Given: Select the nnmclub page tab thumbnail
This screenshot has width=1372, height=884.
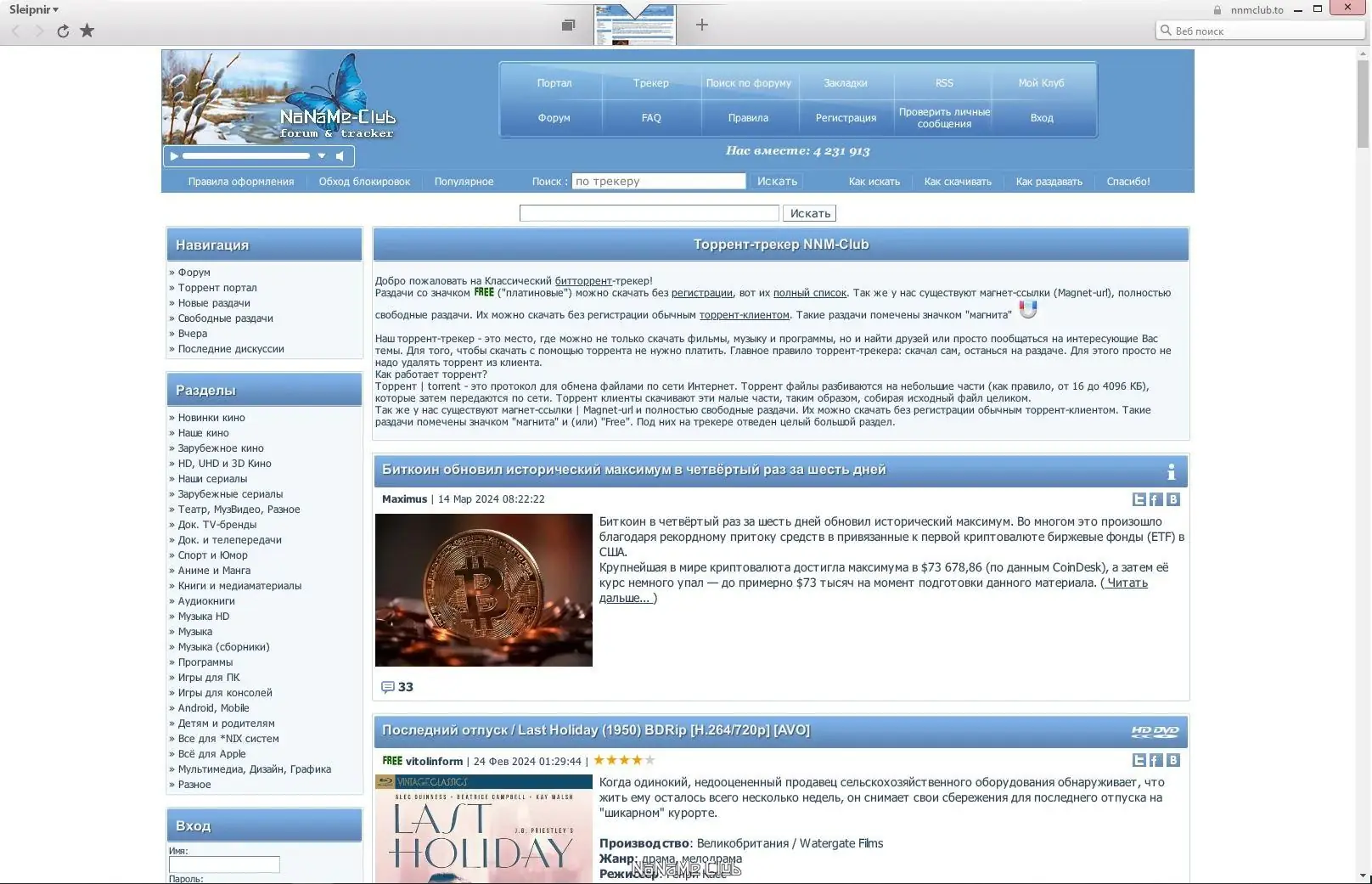Looking at the screenshot, I should [635, 25].
